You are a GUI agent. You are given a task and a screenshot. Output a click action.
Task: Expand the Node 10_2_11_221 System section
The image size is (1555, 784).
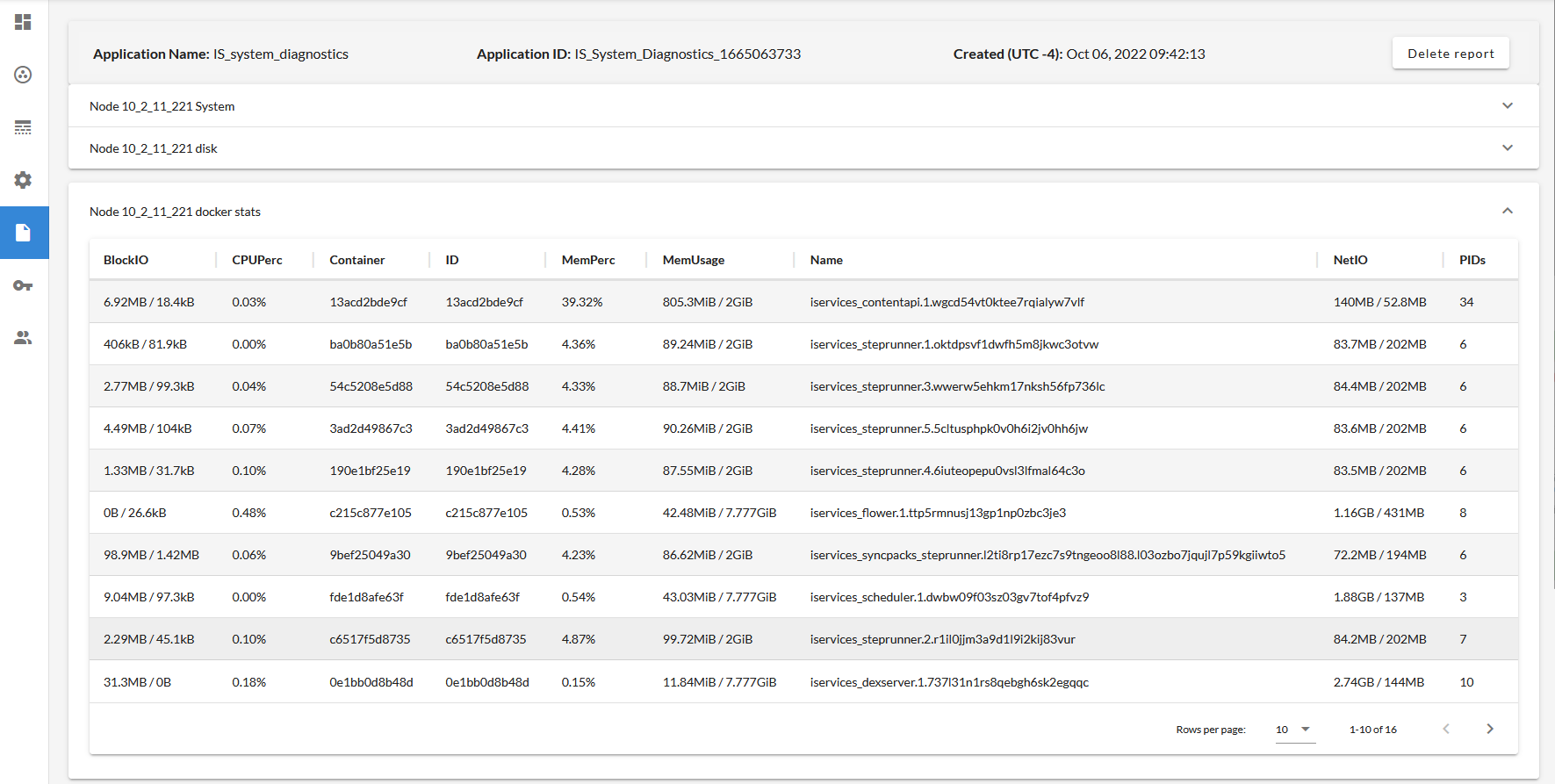pos(1507,106)
